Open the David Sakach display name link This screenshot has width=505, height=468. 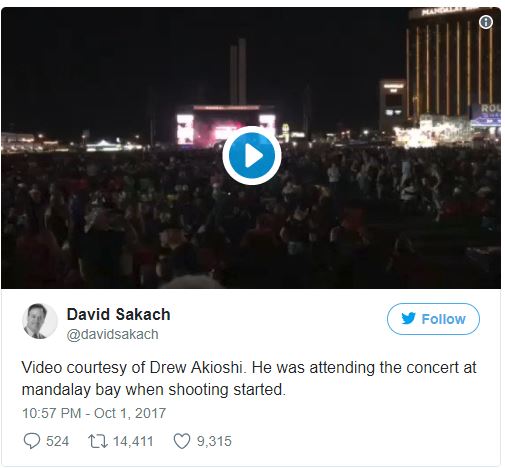(119, 314)
